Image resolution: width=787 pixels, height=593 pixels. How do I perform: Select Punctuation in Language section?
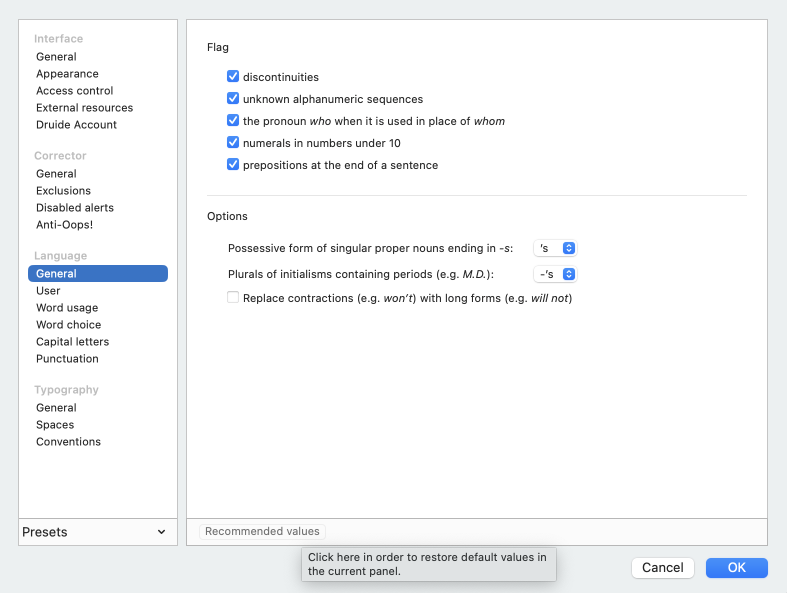[x=67, y=359]
